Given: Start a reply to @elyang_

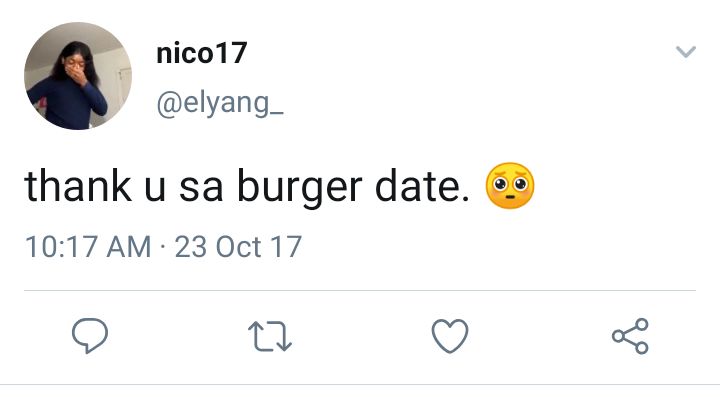Looking at the screenshot, I should [x=90, y=335].
